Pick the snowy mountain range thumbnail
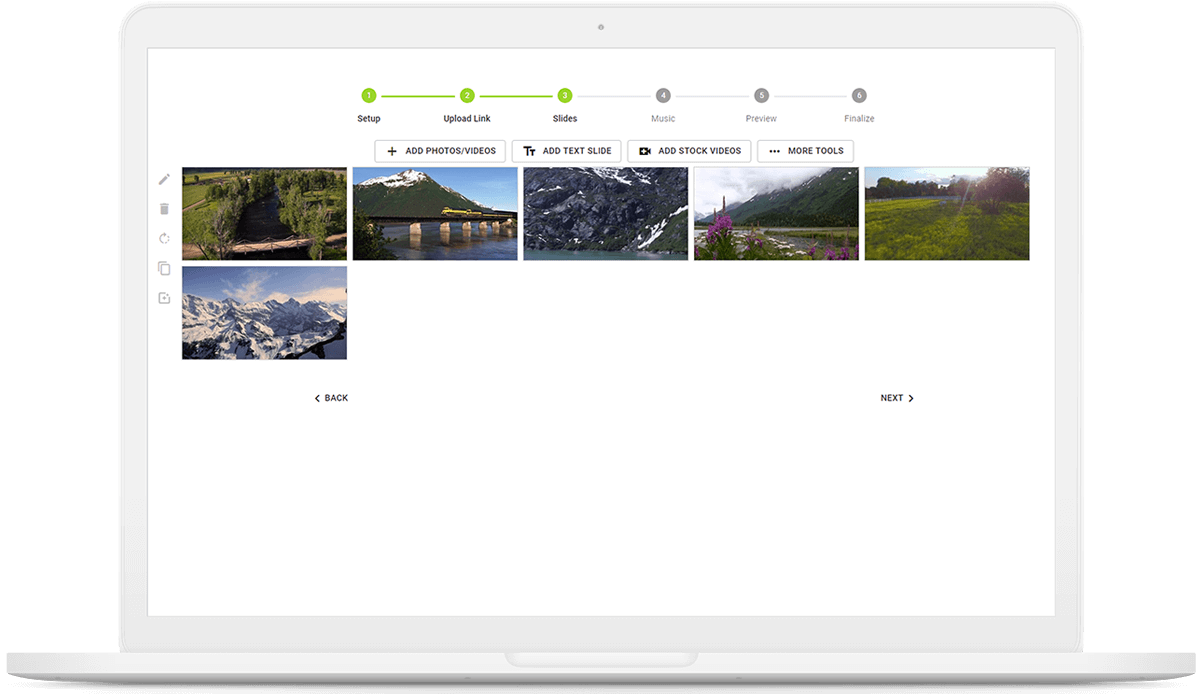The height and width of the screenshot is (694, 1200). point(264,312)
